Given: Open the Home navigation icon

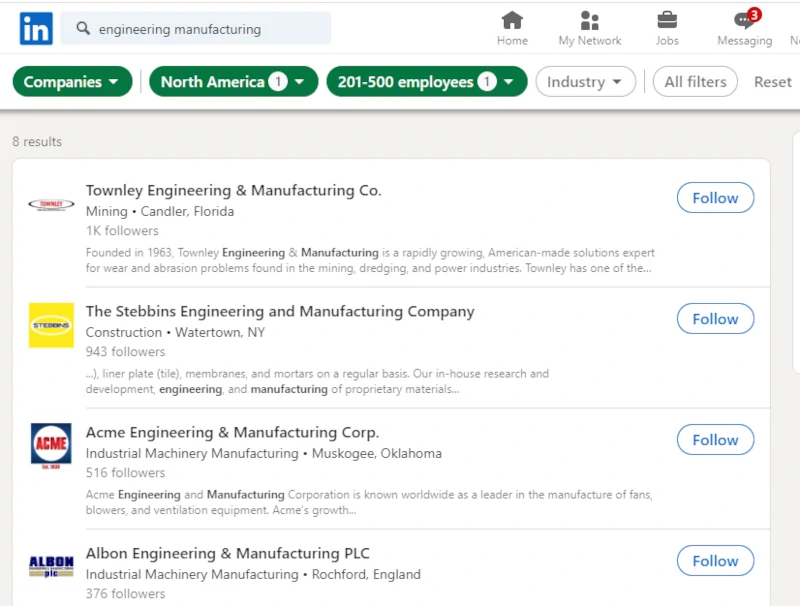Looking at the screenshot, I should [512, 29].
